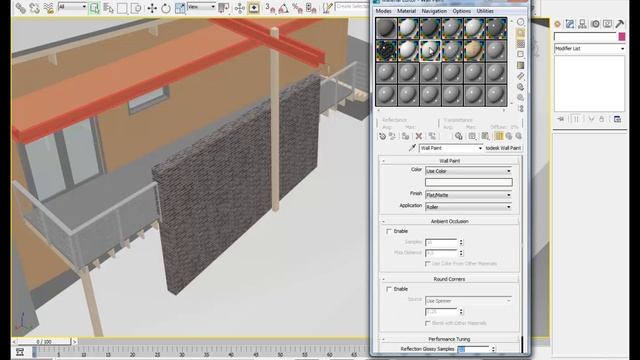Image resolution: width=640 pixels, height=360 pixels.
Task: Click the Unlink Selection tool
Action: pyautogui.click(x=34, y=8)
